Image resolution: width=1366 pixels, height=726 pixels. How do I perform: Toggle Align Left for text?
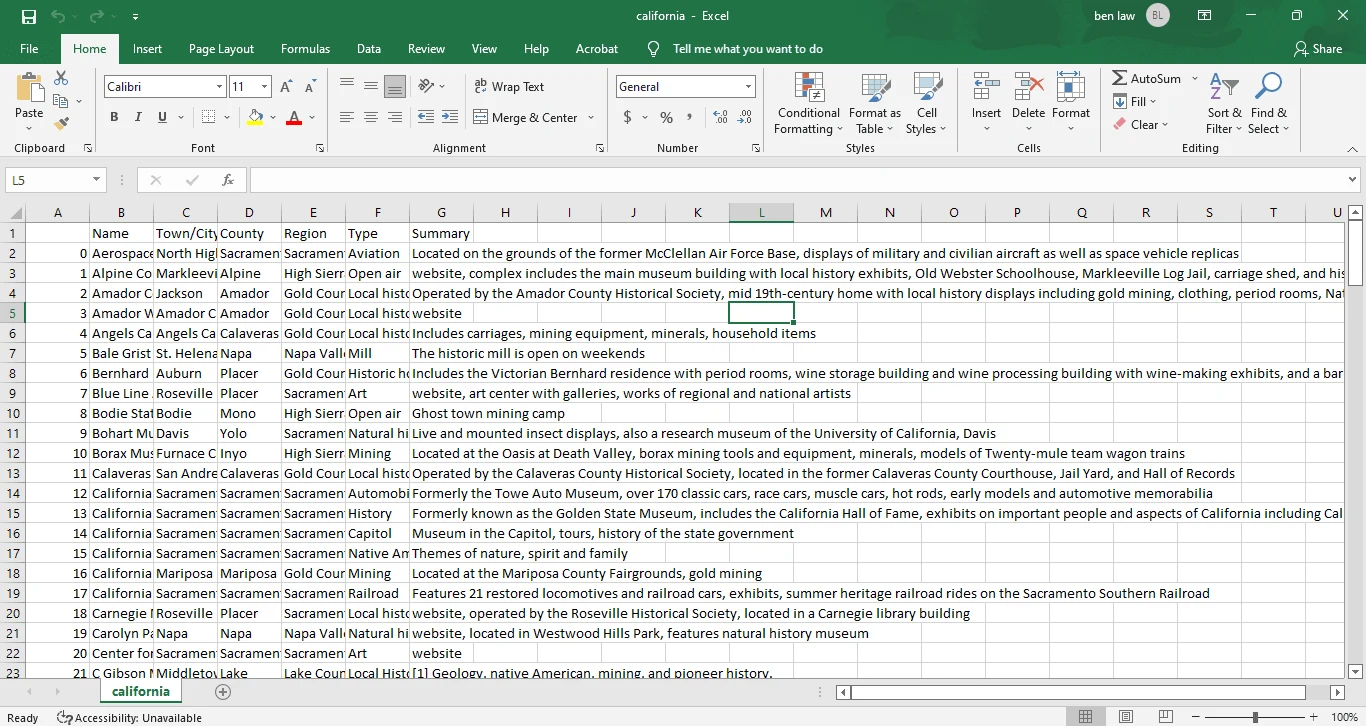point(347,117)
